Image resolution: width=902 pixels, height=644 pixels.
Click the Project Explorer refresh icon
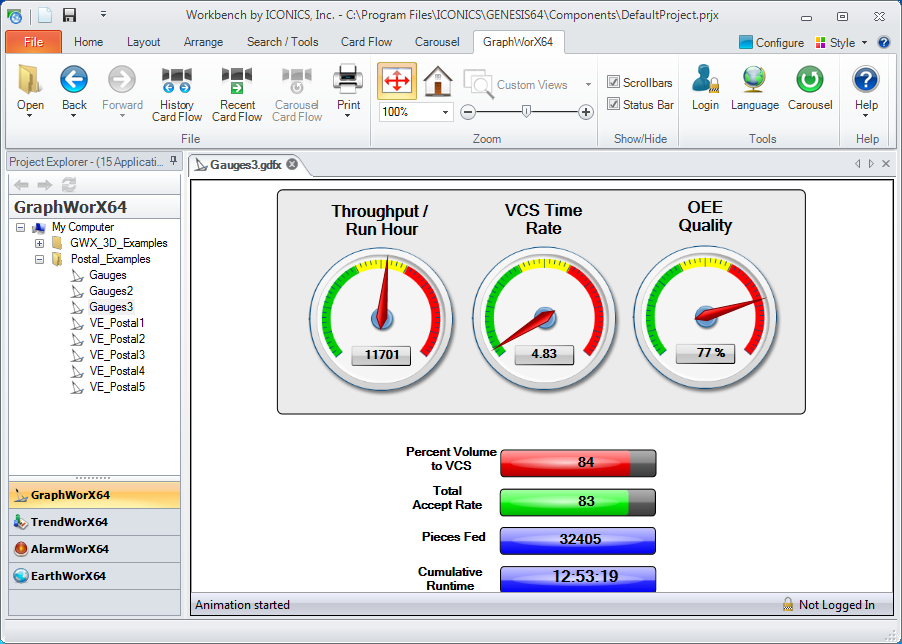pyautogui.click(x=69, y=185)
